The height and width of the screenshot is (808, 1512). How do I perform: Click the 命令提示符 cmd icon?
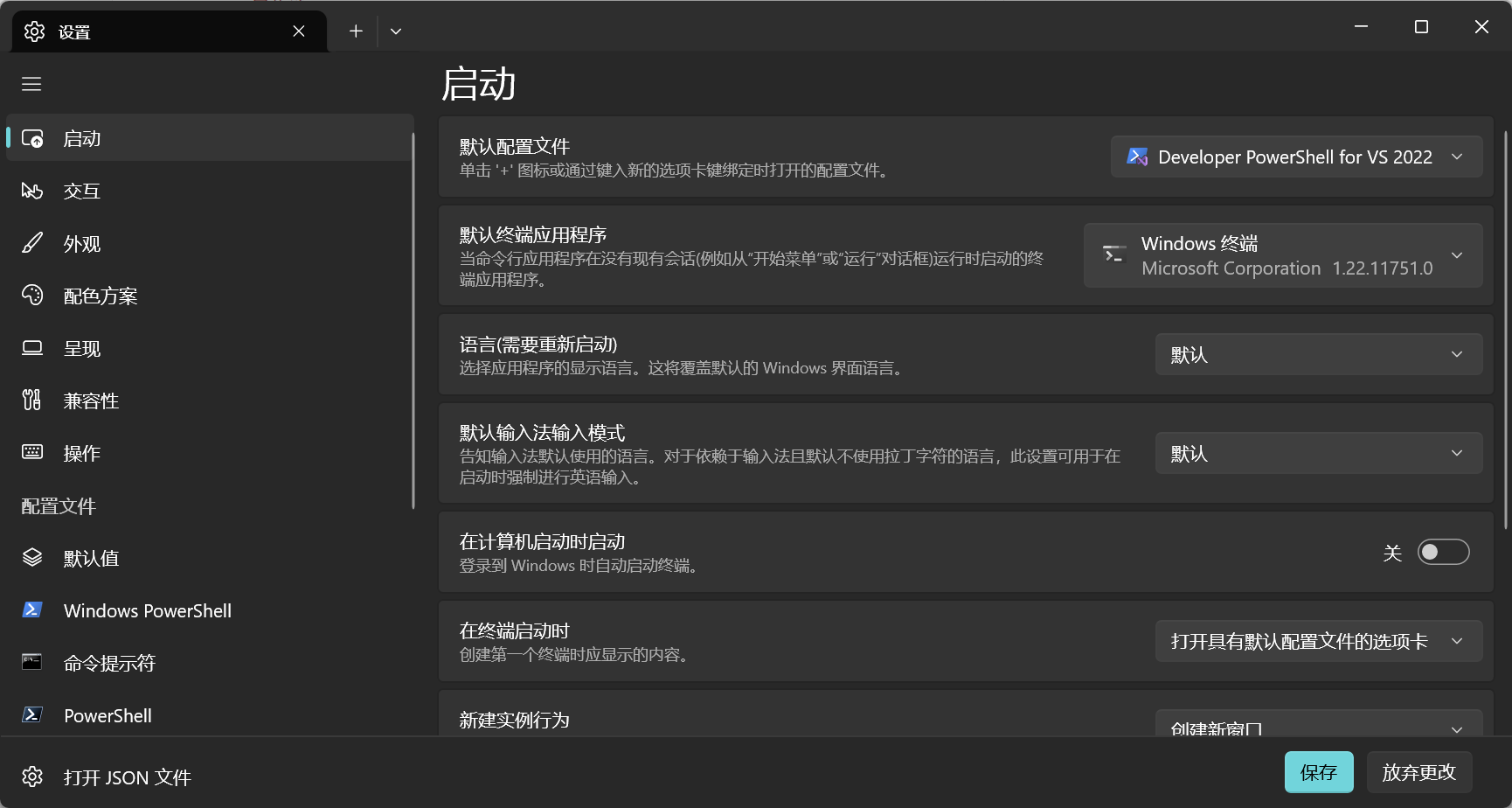tap(32, 662)
